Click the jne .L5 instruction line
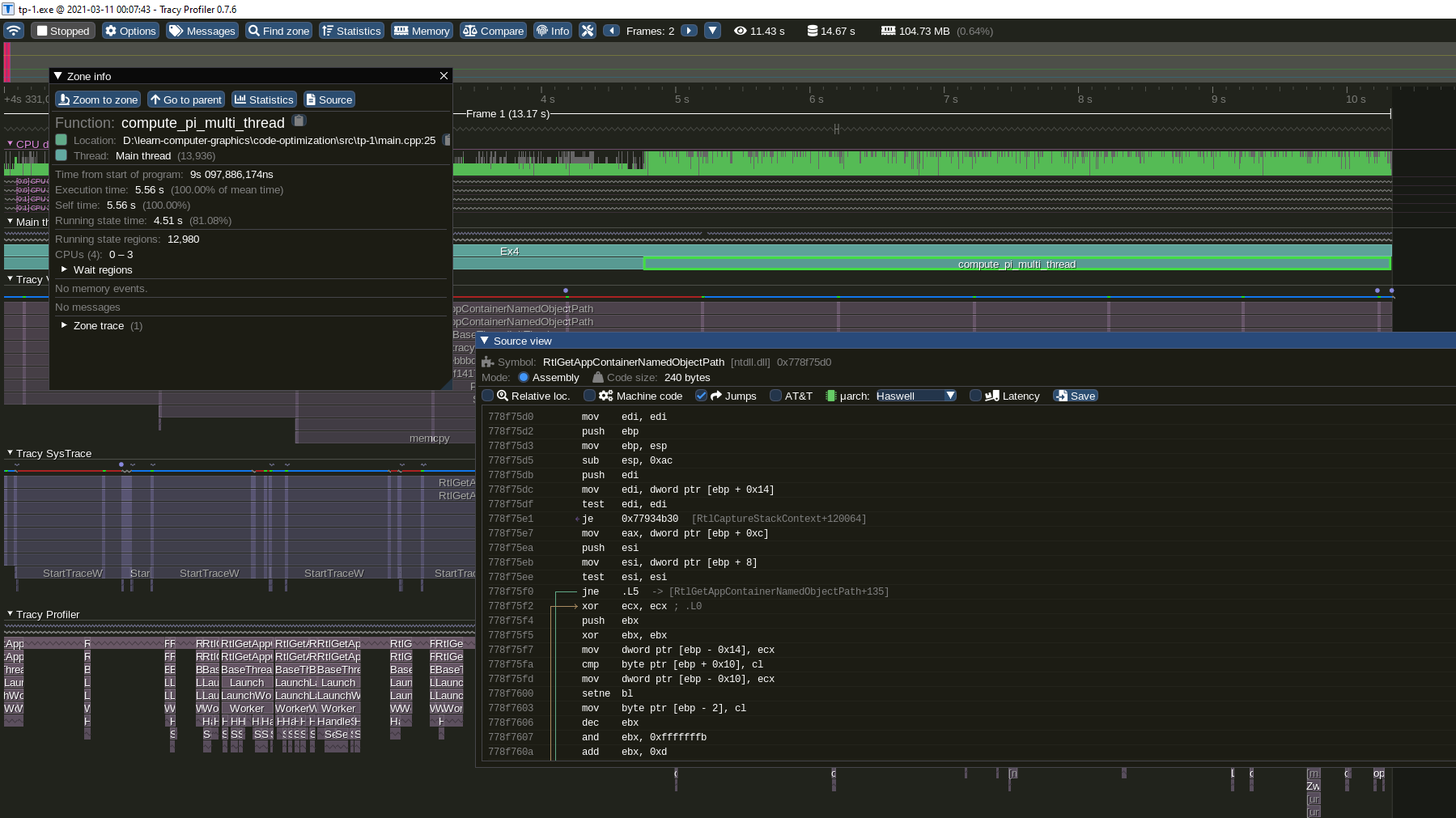Screen dimensions: 1456x818 (x=735, y=591)
